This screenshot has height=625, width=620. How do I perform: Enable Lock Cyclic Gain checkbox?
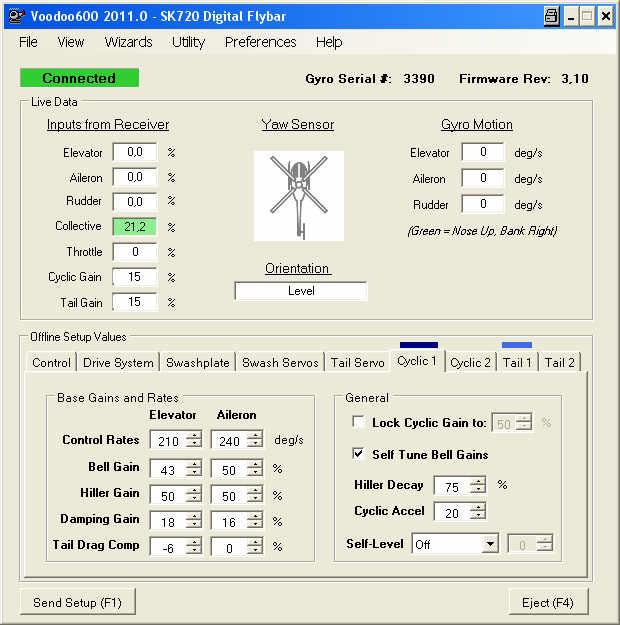(x=358, y=422)
